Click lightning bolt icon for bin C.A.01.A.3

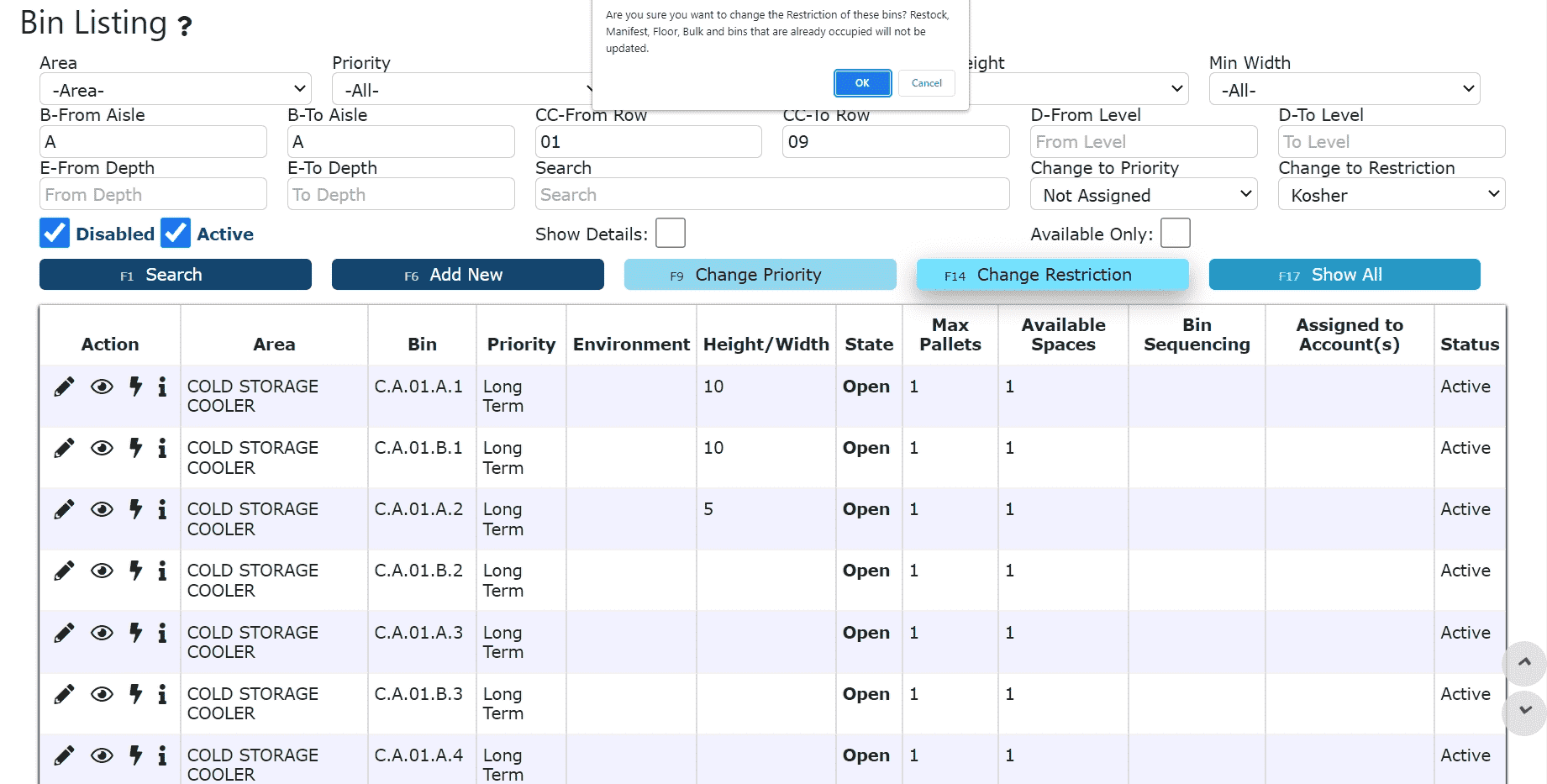(x=135, y=633)
